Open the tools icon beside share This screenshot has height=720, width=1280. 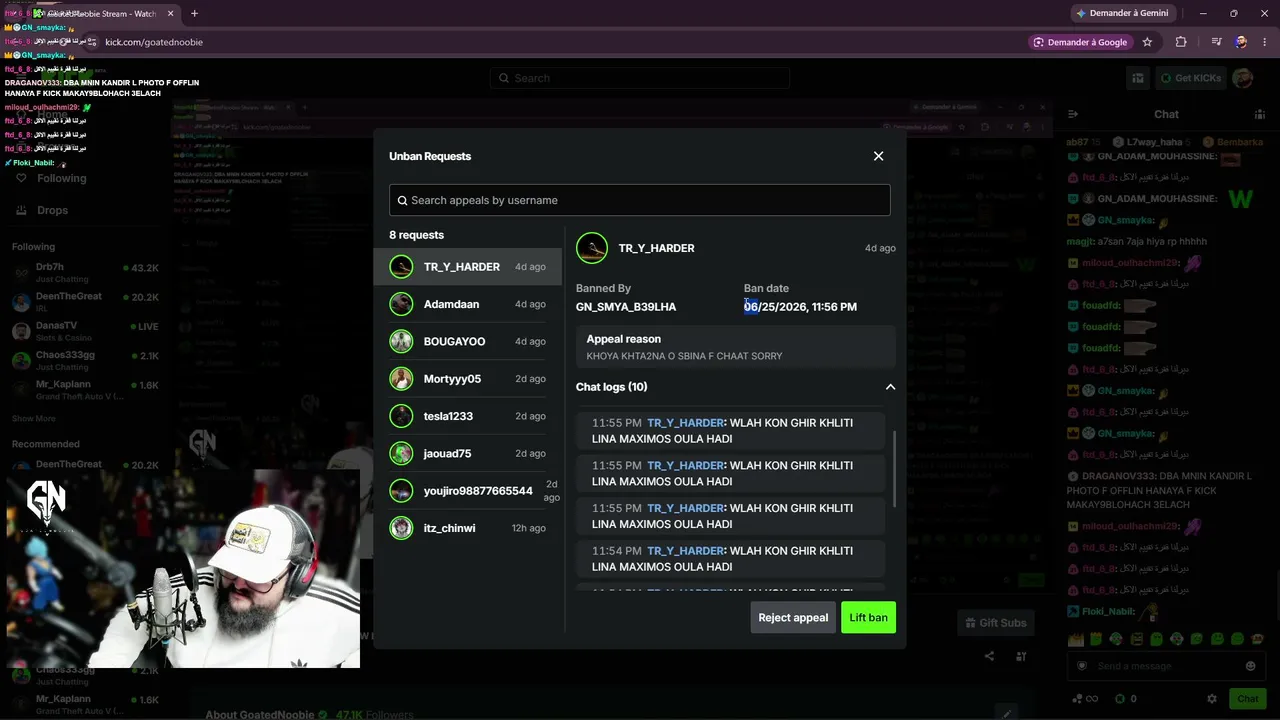tap(1021, 656)
